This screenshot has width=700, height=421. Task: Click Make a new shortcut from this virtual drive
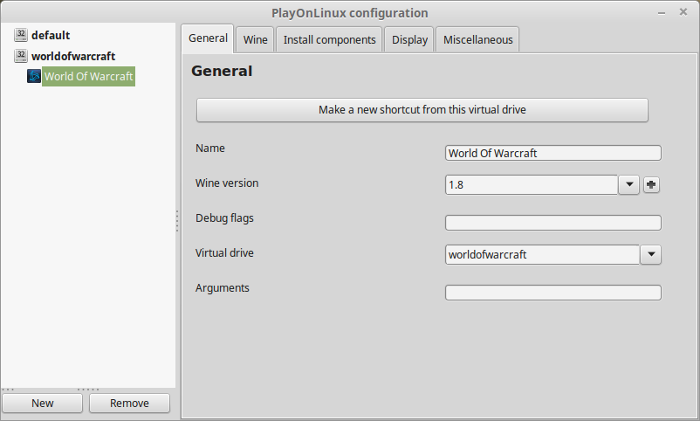pos(422,110)
